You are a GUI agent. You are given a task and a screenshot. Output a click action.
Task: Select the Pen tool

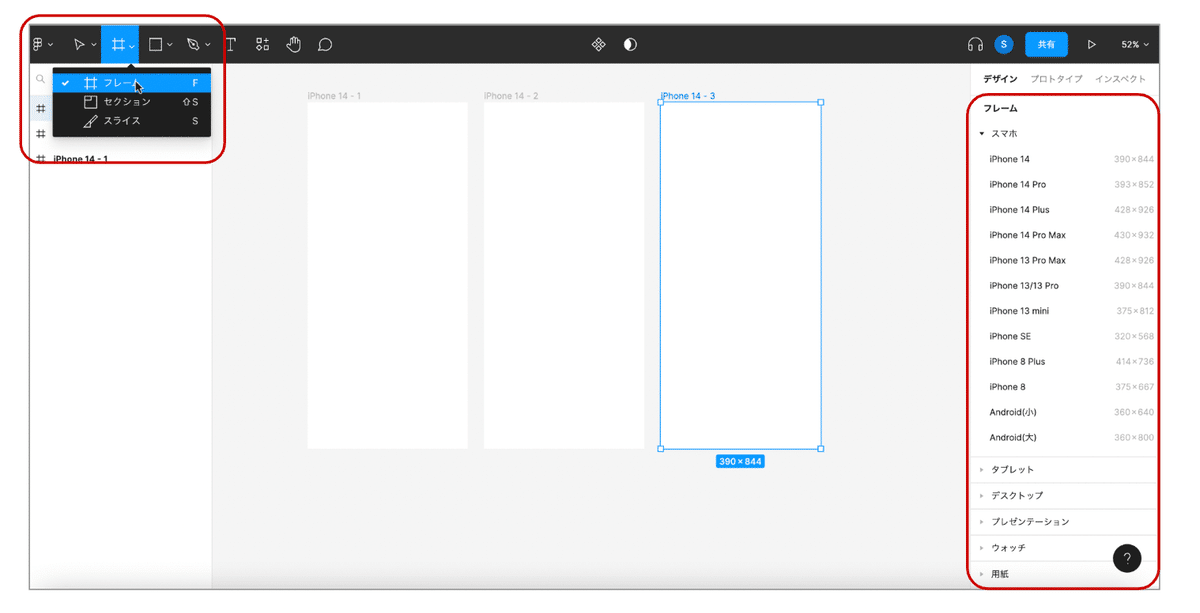tap(193, 45)
